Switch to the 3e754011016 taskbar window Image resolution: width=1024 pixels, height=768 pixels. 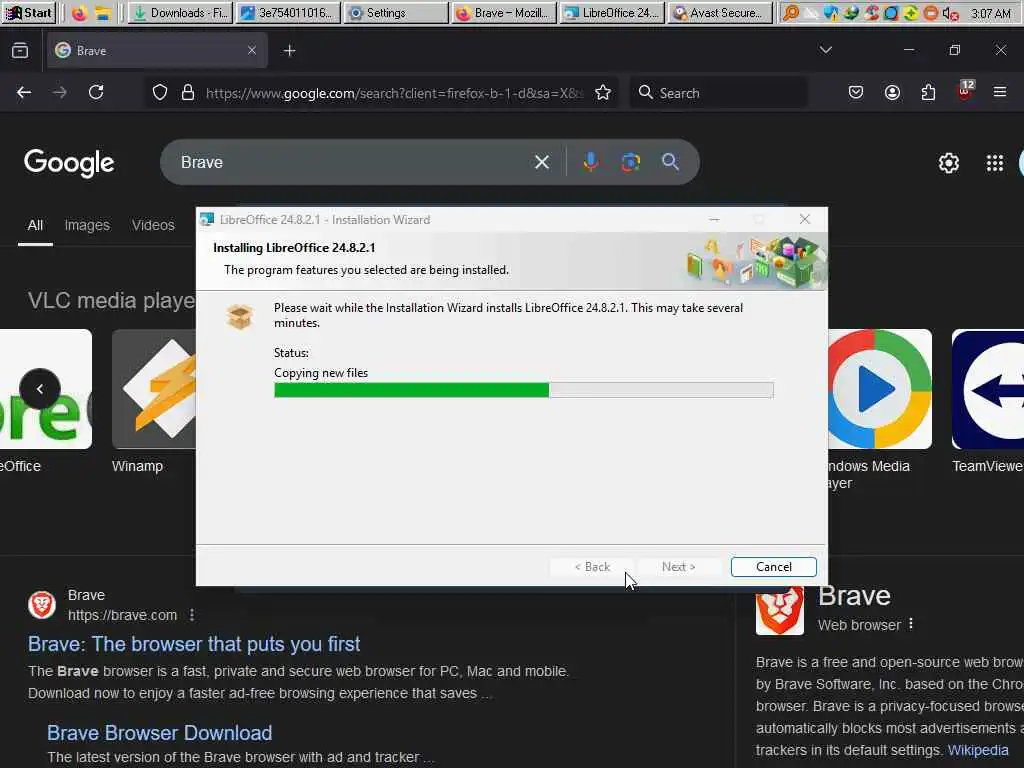click(x=288, y=12)
